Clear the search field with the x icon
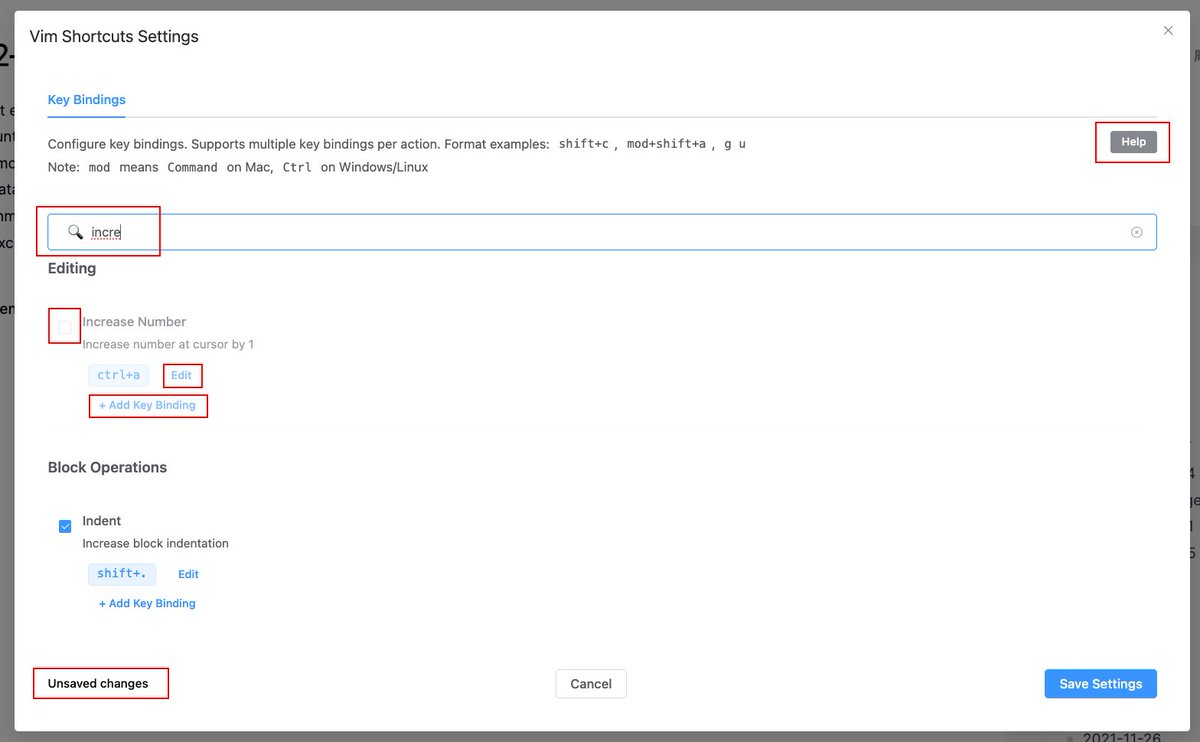1200x742 pixels. 1136,232
